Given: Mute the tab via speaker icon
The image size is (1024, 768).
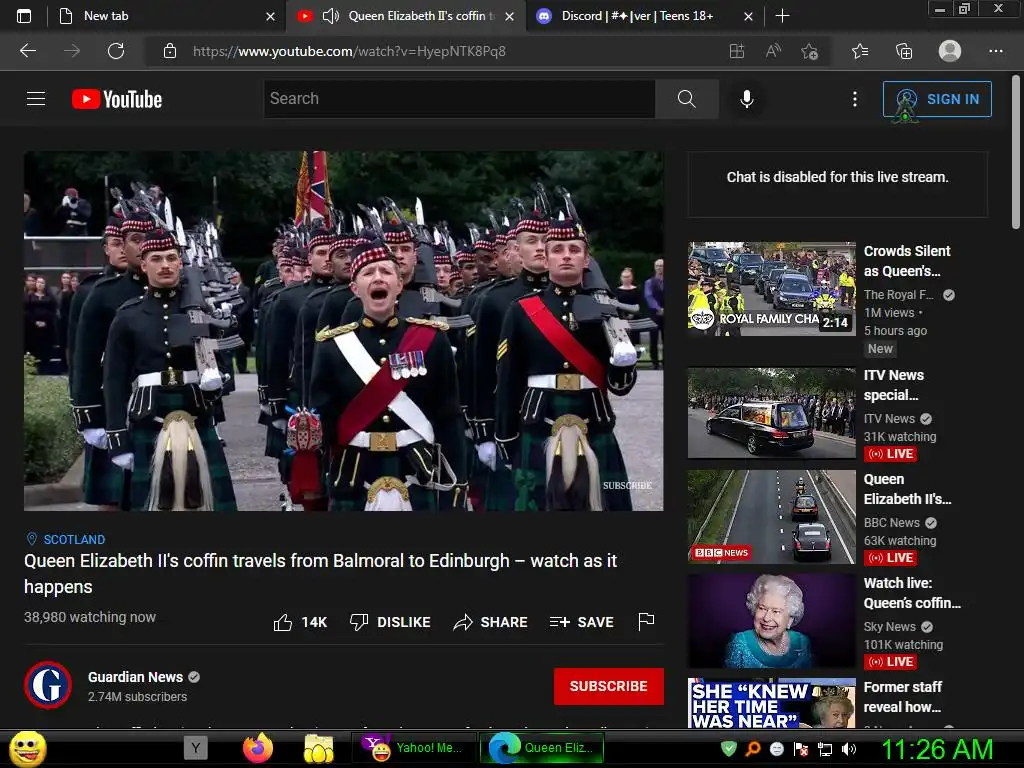Looking at the screenshot, I should coord(330,16).
